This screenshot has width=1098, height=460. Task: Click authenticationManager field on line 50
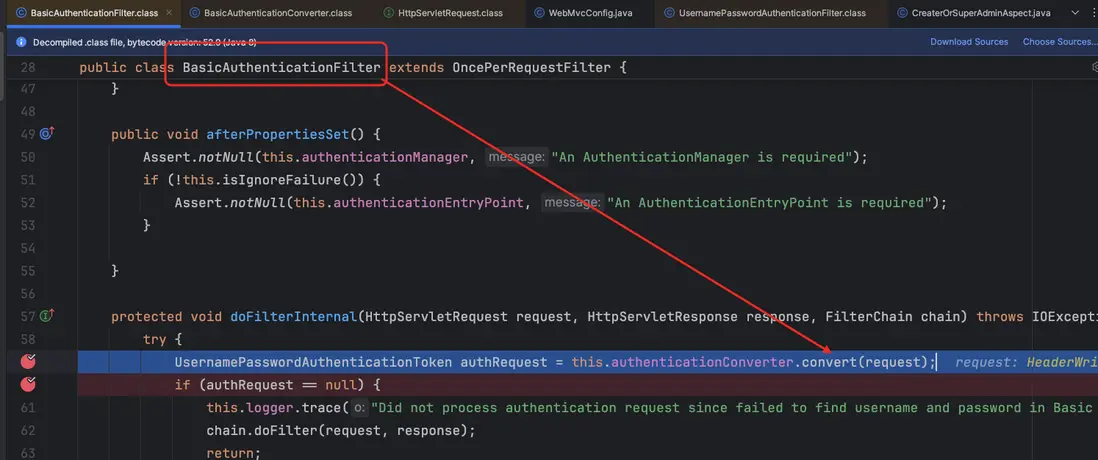[x=384, y=157]
